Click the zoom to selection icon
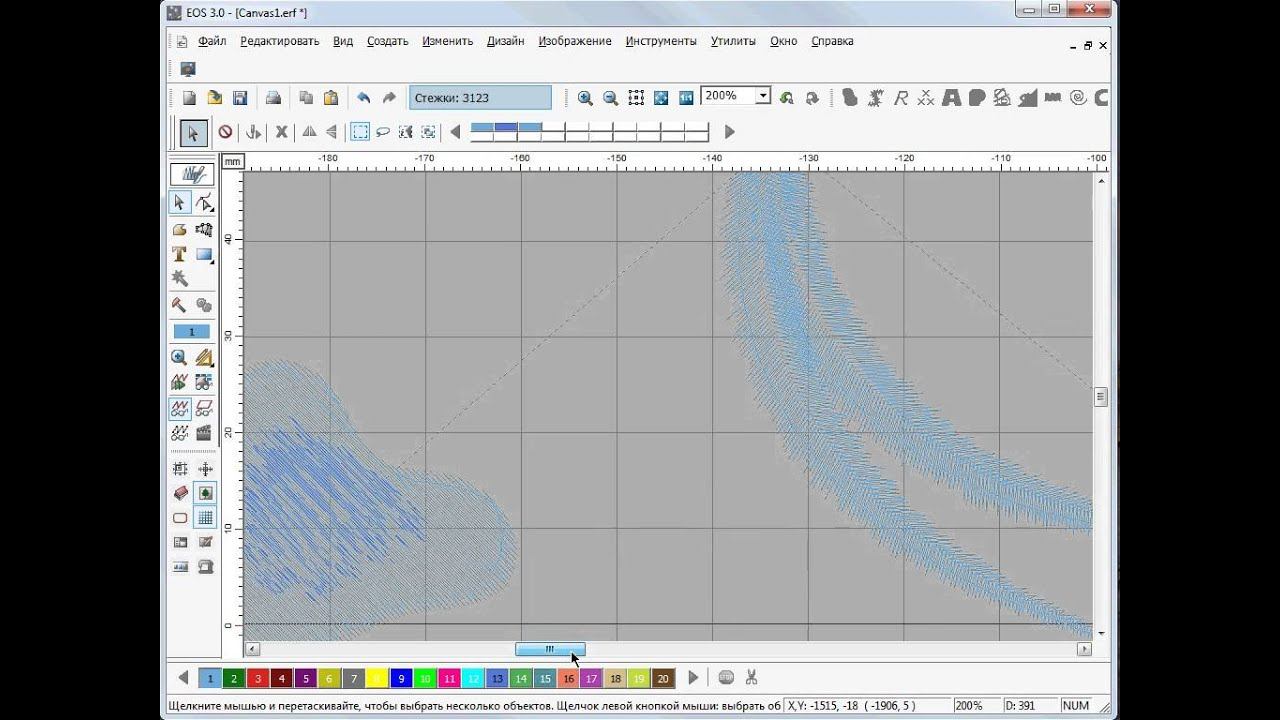This screenshot has height=720, width=1280. point(636,97)
